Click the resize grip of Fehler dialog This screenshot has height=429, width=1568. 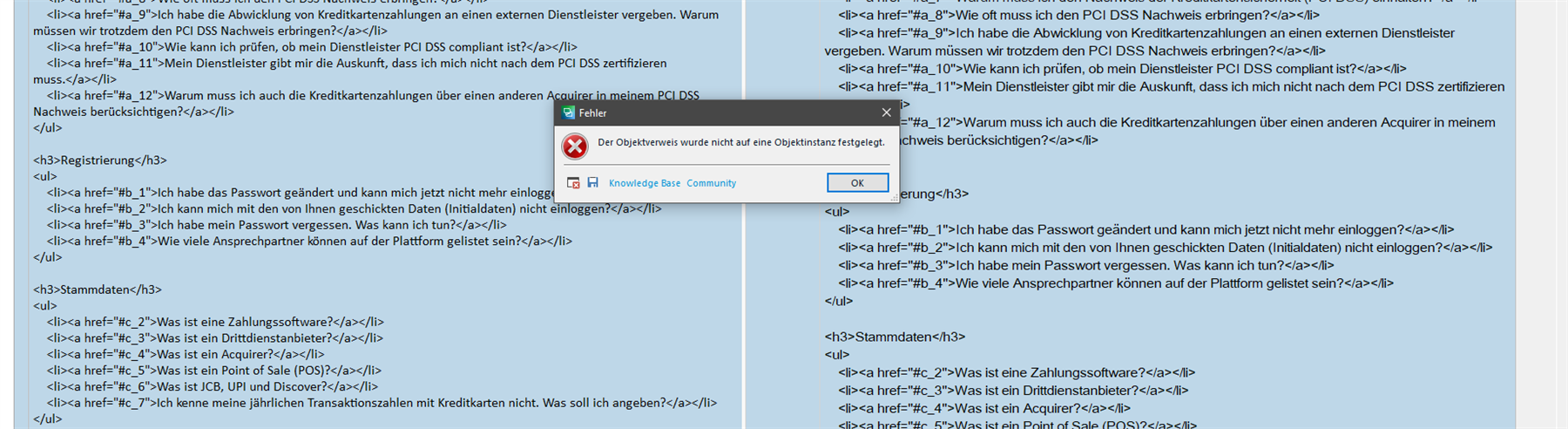(894, 198)
